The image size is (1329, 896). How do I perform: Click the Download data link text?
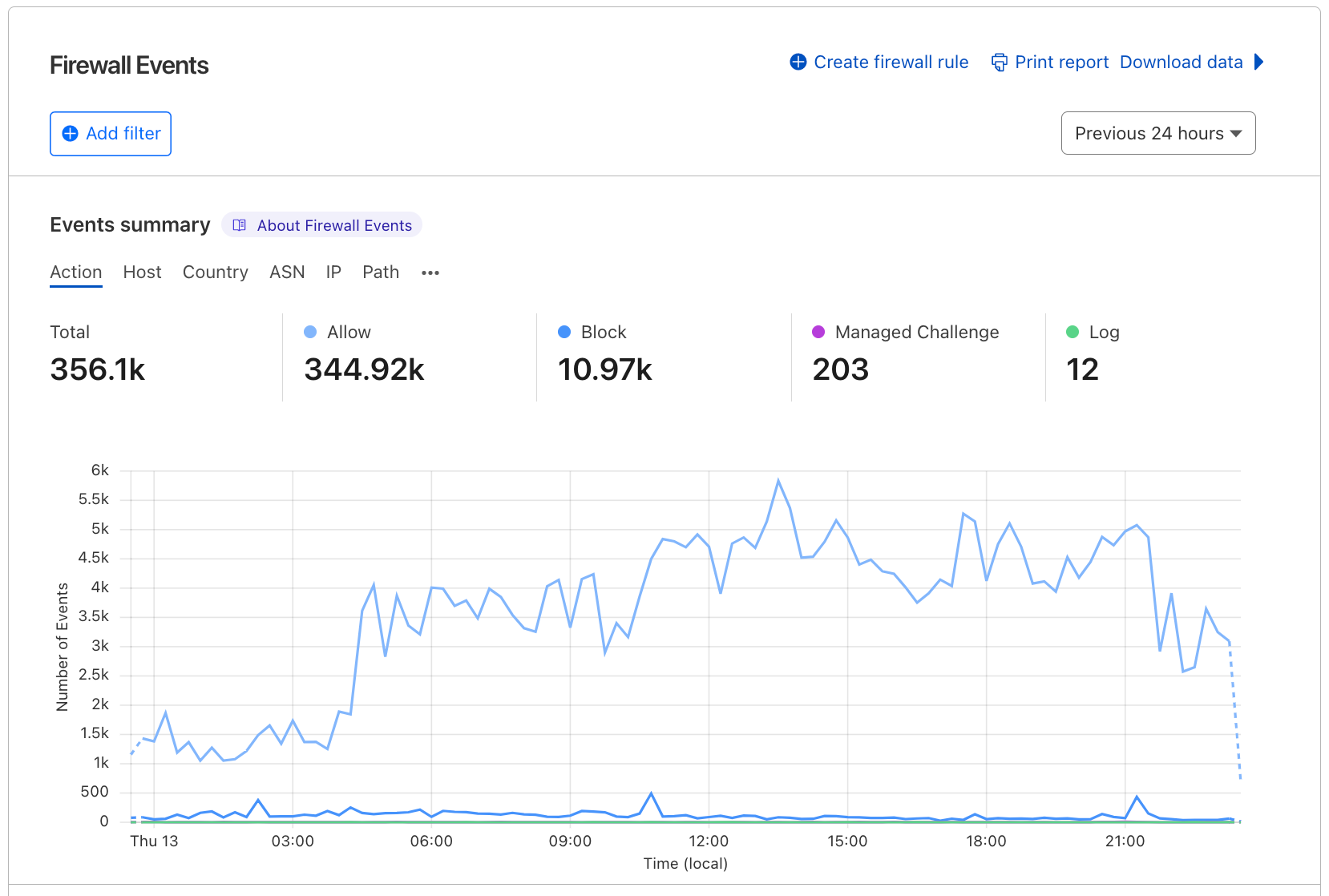[x=1181, y=62]
